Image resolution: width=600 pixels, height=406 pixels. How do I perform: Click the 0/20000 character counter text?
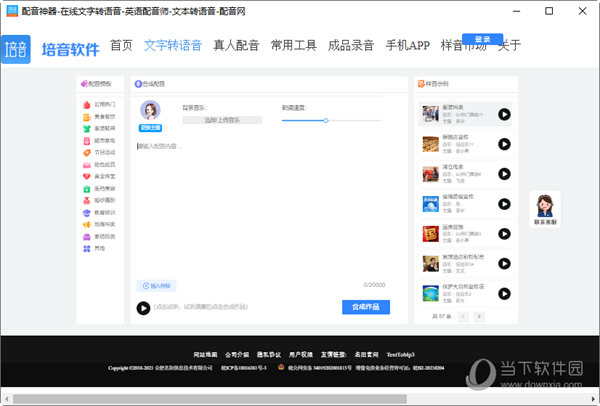tap(374, 285)
